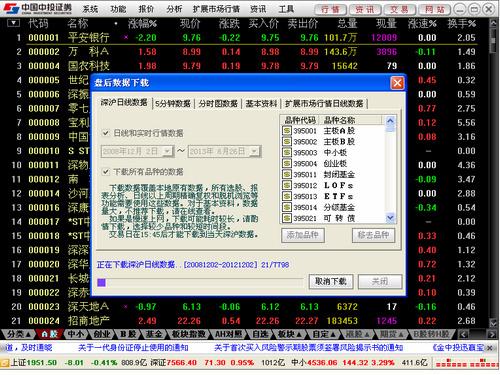Click the stock table vertical scrollbar thumb
This screenshot has height=375, width=500.
[x=493, y=40]
